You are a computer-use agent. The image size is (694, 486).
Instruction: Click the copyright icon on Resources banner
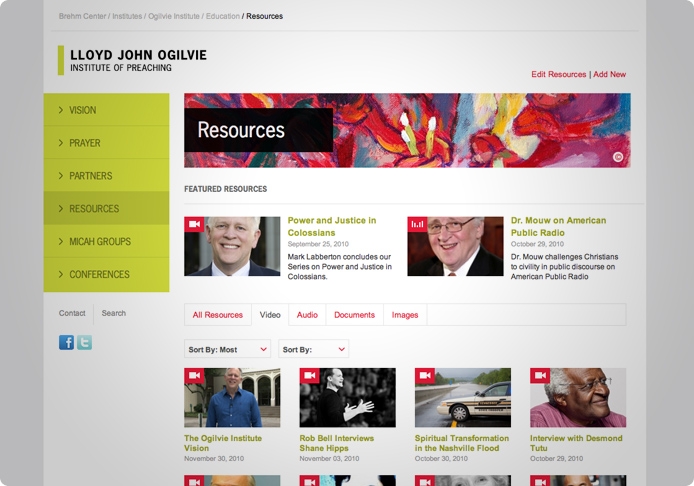click(618, 157)
